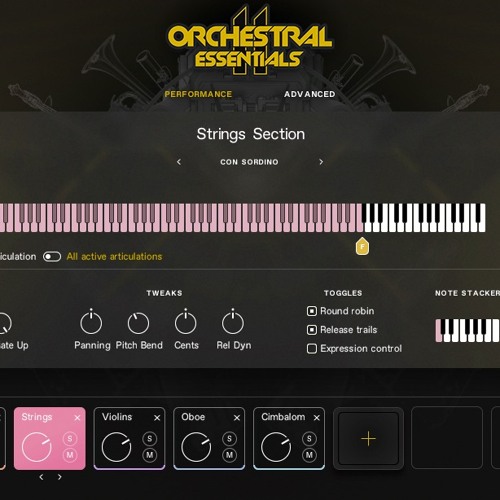The width and height of the screenshot is (500, 500).
Task: Remove the Strings instrument slot
Action: (77, 418)
